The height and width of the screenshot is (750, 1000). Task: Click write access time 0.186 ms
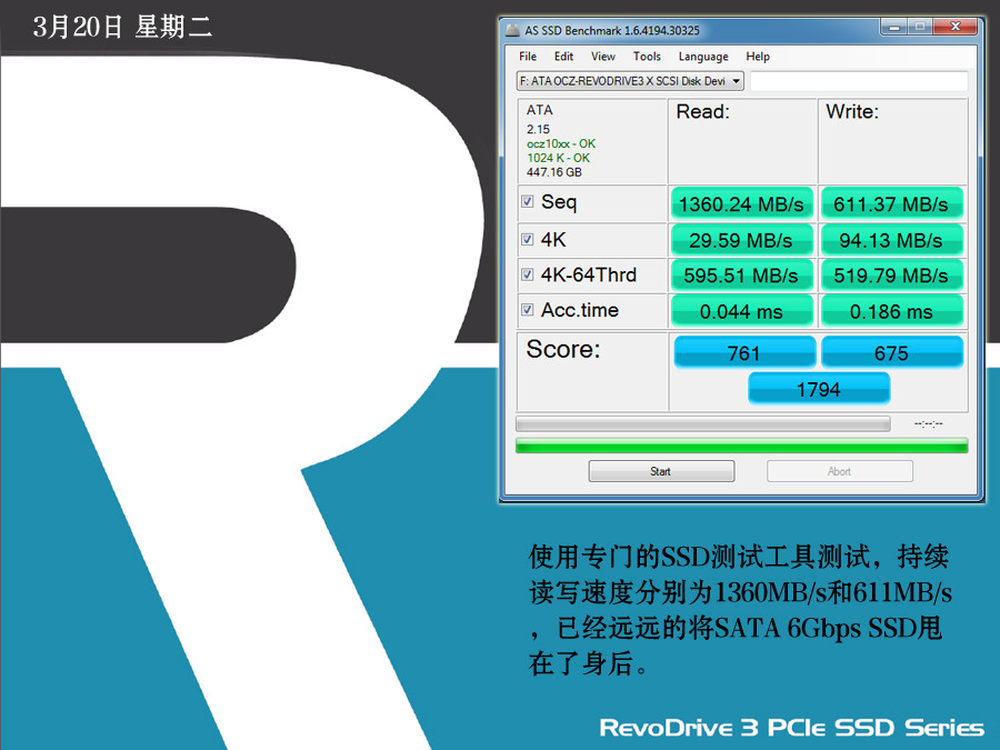click(891, 311)
